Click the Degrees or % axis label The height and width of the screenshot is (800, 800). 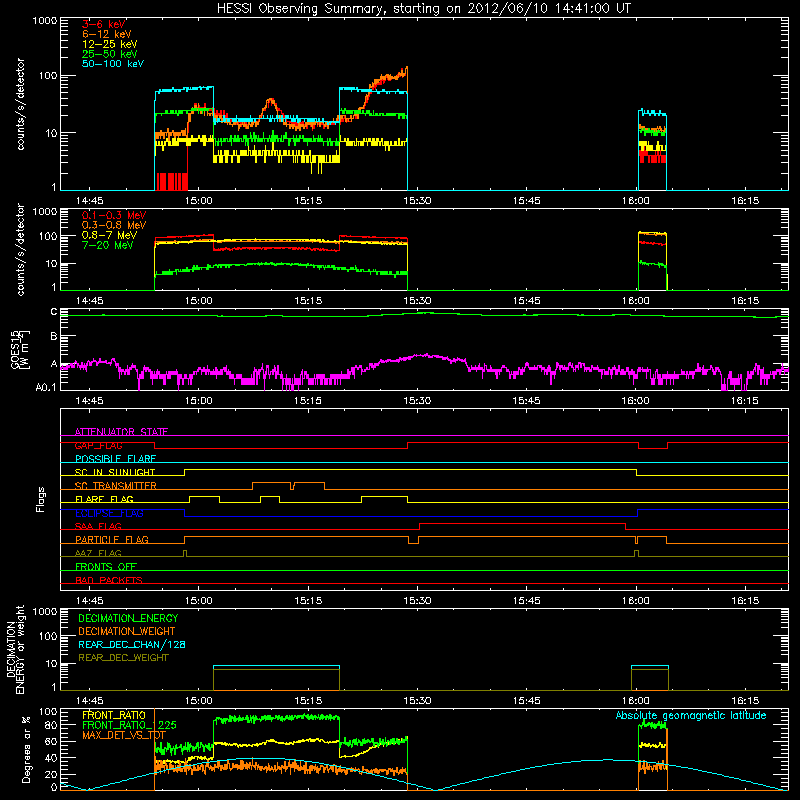coord(26,749)
